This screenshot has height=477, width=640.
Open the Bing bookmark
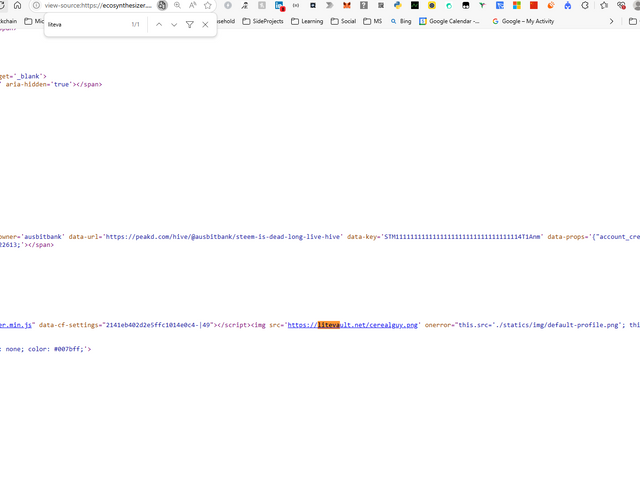pyautogui.click(x=401, y=21)
